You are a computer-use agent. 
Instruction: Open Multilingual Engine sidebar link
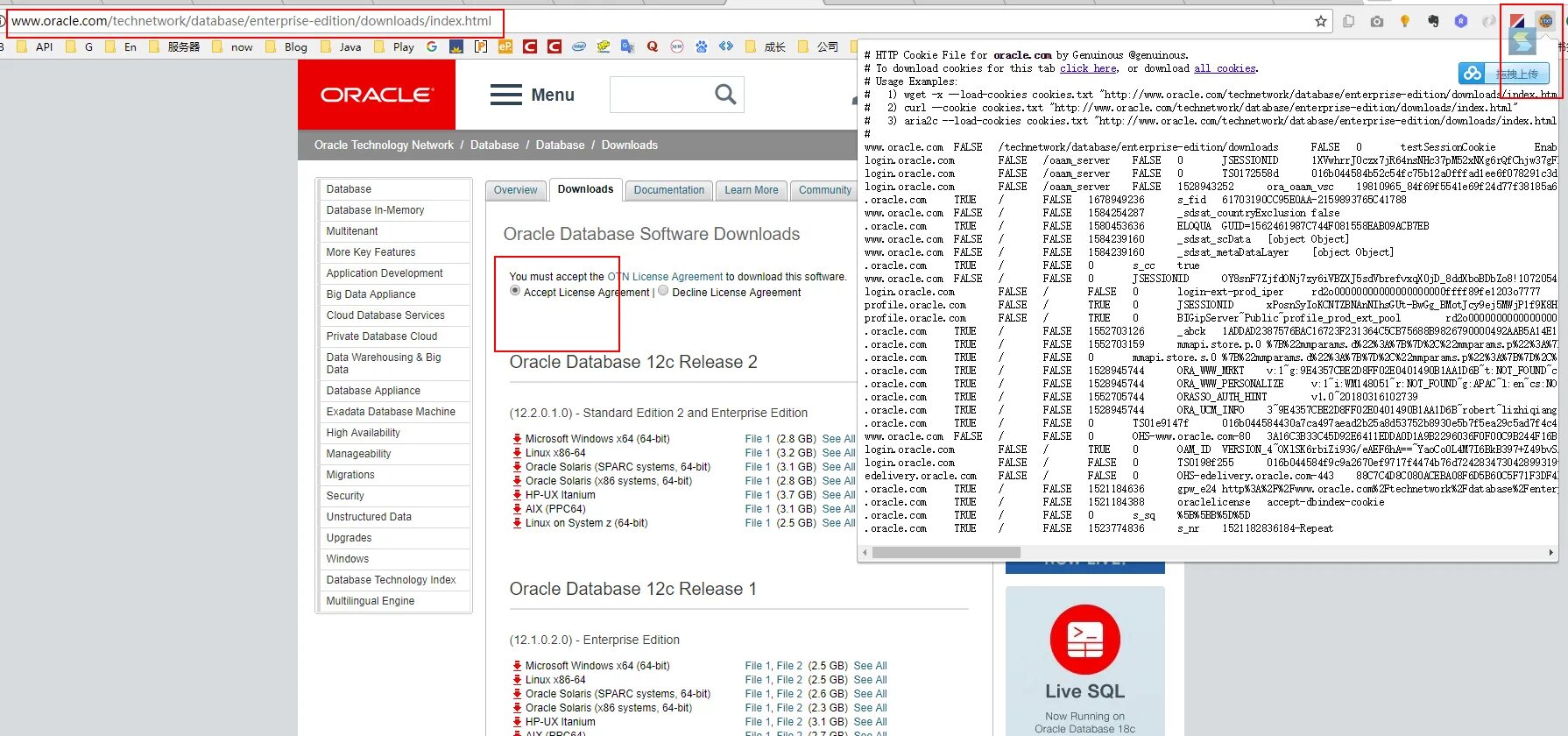click(371, 601)
